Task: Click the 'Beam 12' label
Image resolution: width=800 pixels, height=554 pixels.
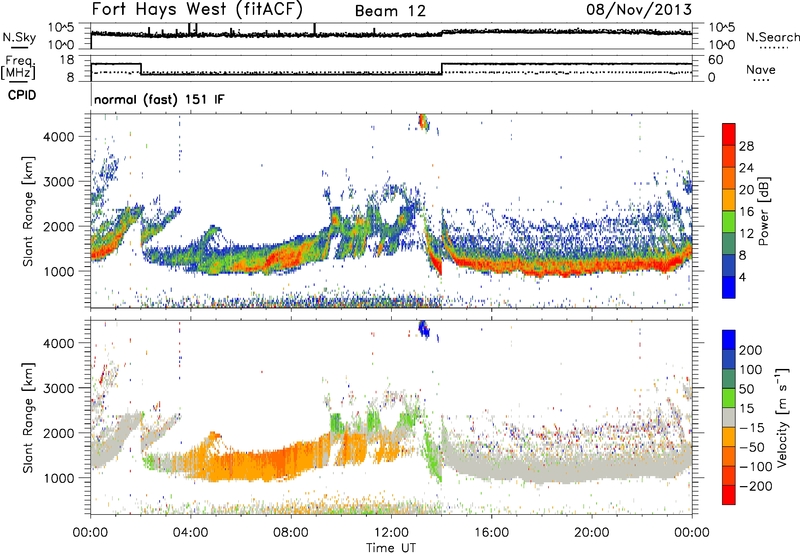Action: pyautogui.click(x=390, y=11)
